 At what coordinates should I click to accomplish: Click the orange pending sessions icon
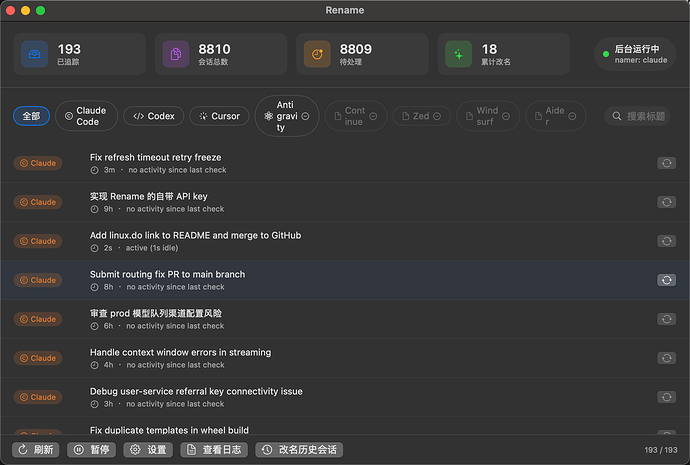[317, 54]
